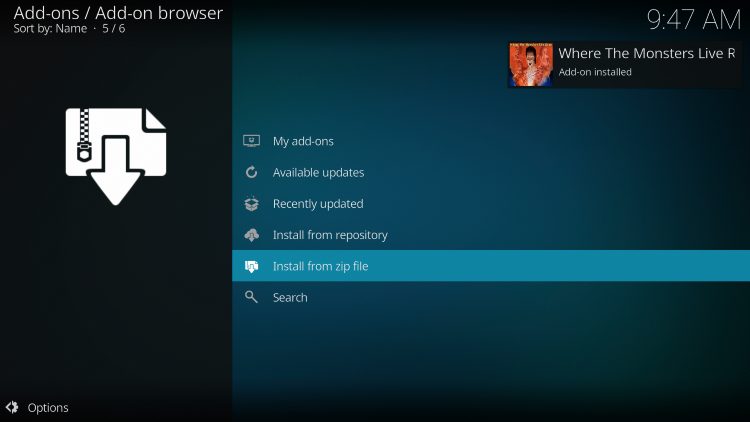750x422 pixels.
Task: Click the Install from repository cloud icon
Action: pos(252,235)
